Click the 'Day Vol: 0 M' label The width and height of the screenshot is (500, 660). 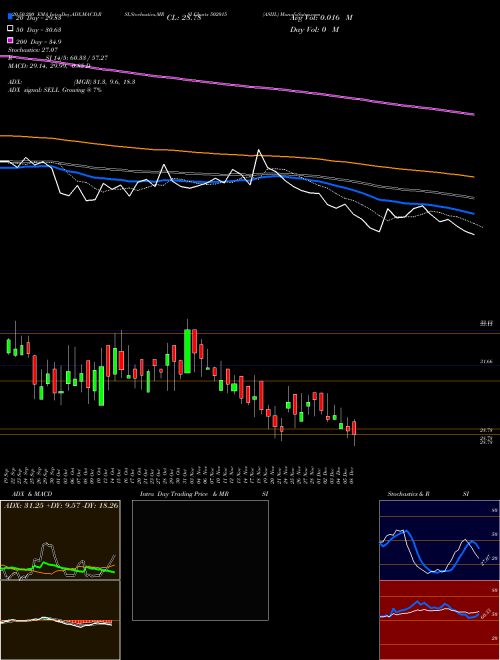314,29
